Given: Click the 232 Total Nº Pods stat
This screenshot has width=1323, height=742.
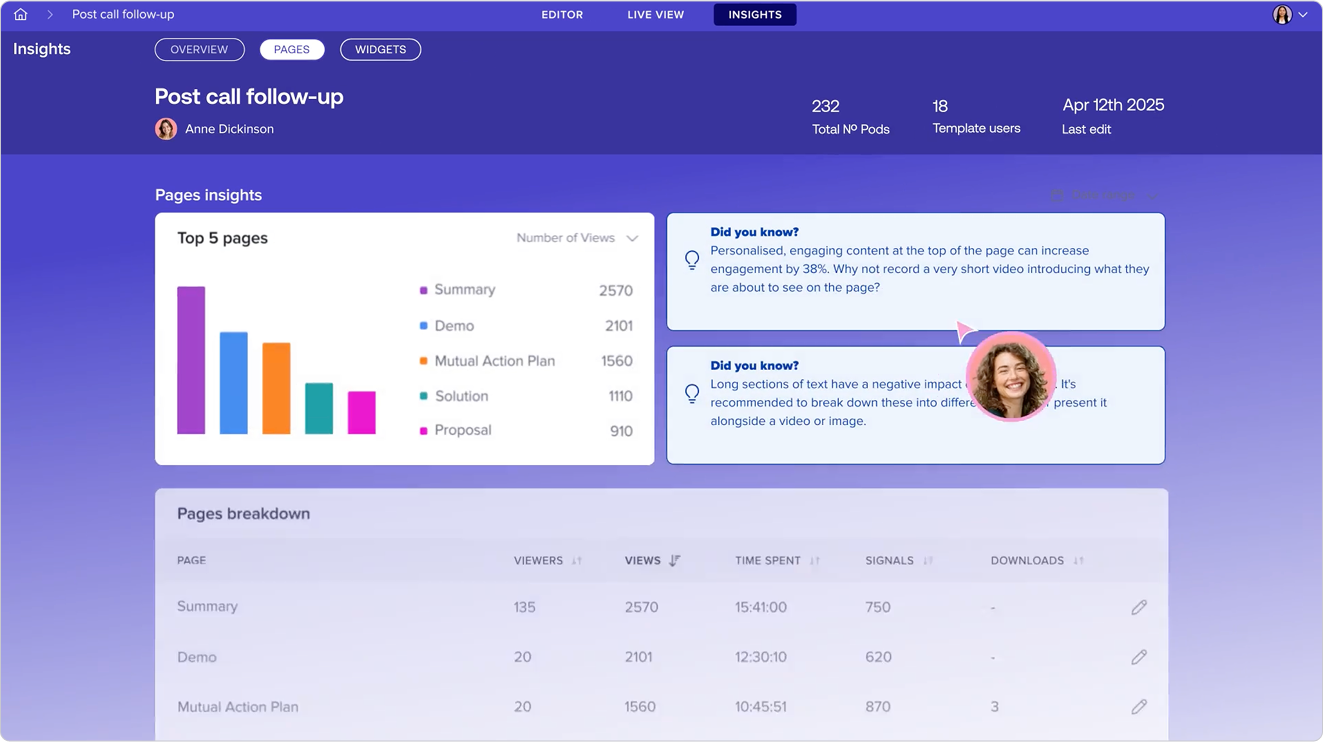Looking at the screenshot, I should click(x=850, y=117).
